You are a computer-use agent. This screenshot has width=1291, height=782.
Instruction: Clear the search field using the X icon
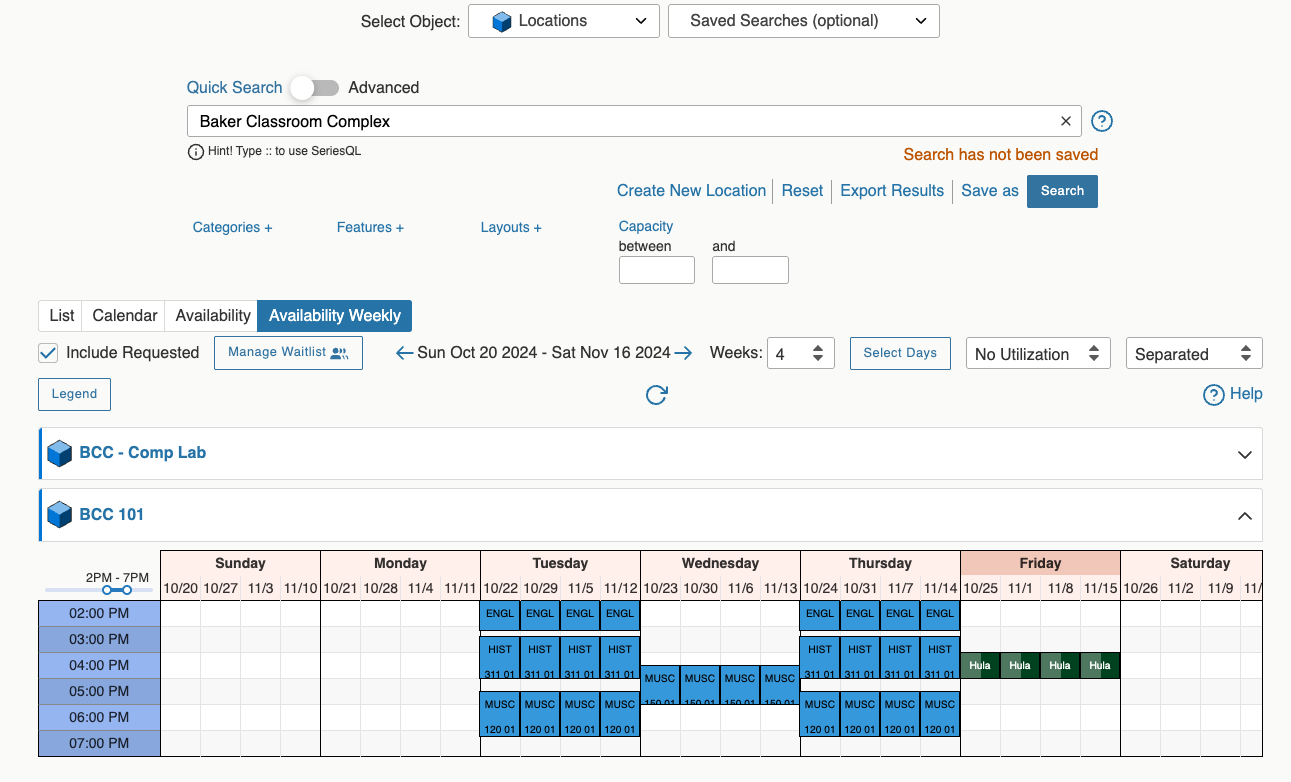pos(1065,121)
